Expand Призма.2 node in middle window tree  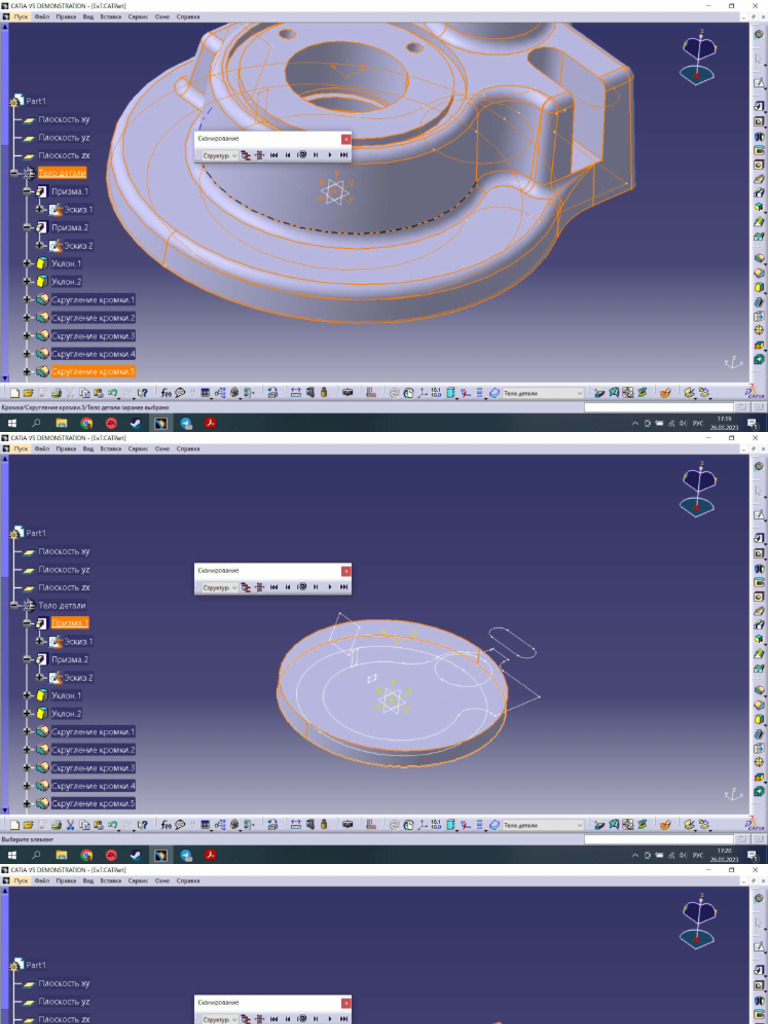pyautogui.click(x=27, y=659)
